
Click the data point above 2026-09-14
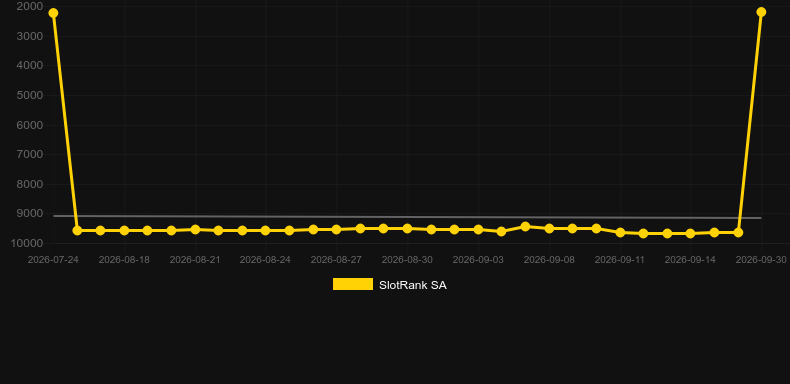click(690, 233)
